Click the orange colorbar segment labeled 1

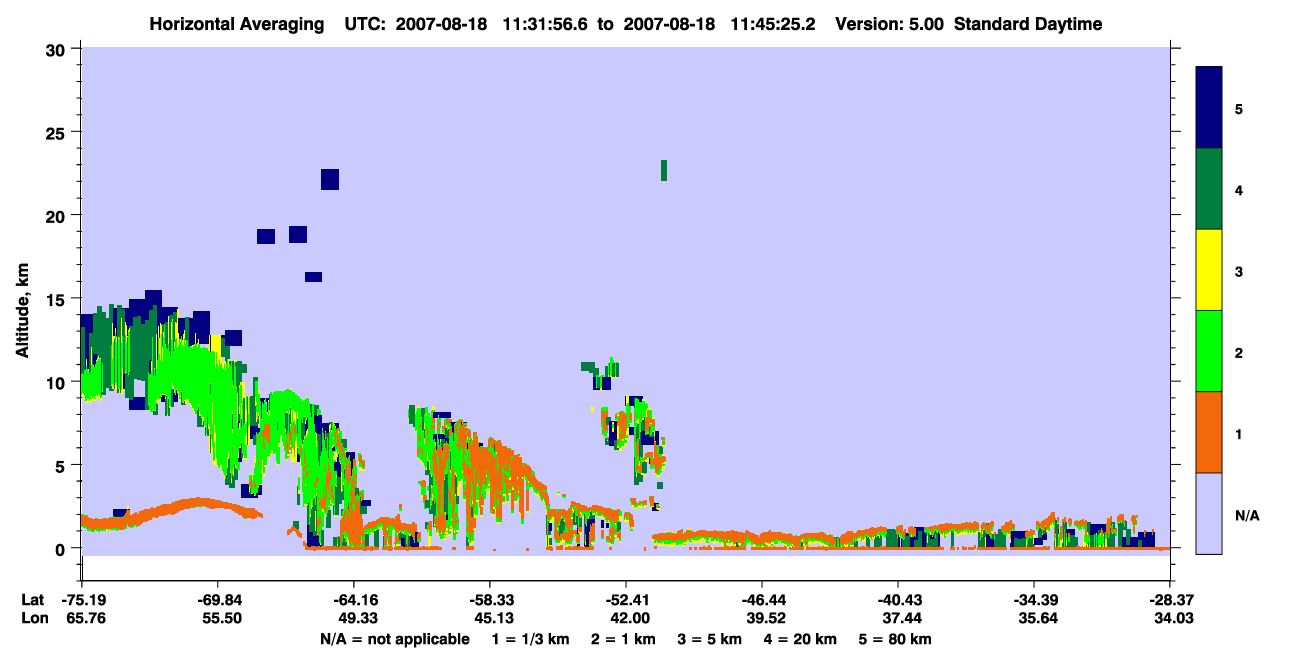click(x=1209, y=432)
